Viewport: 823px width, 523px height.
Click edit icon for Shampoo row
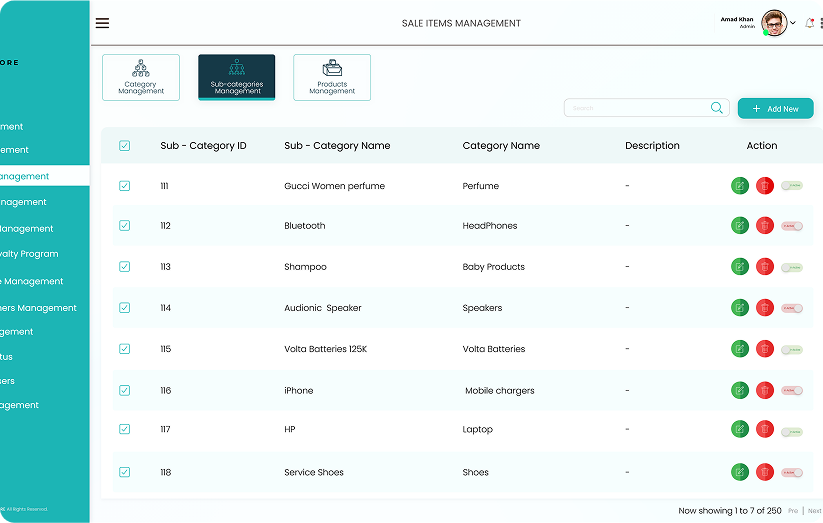(x=740, y=267)
